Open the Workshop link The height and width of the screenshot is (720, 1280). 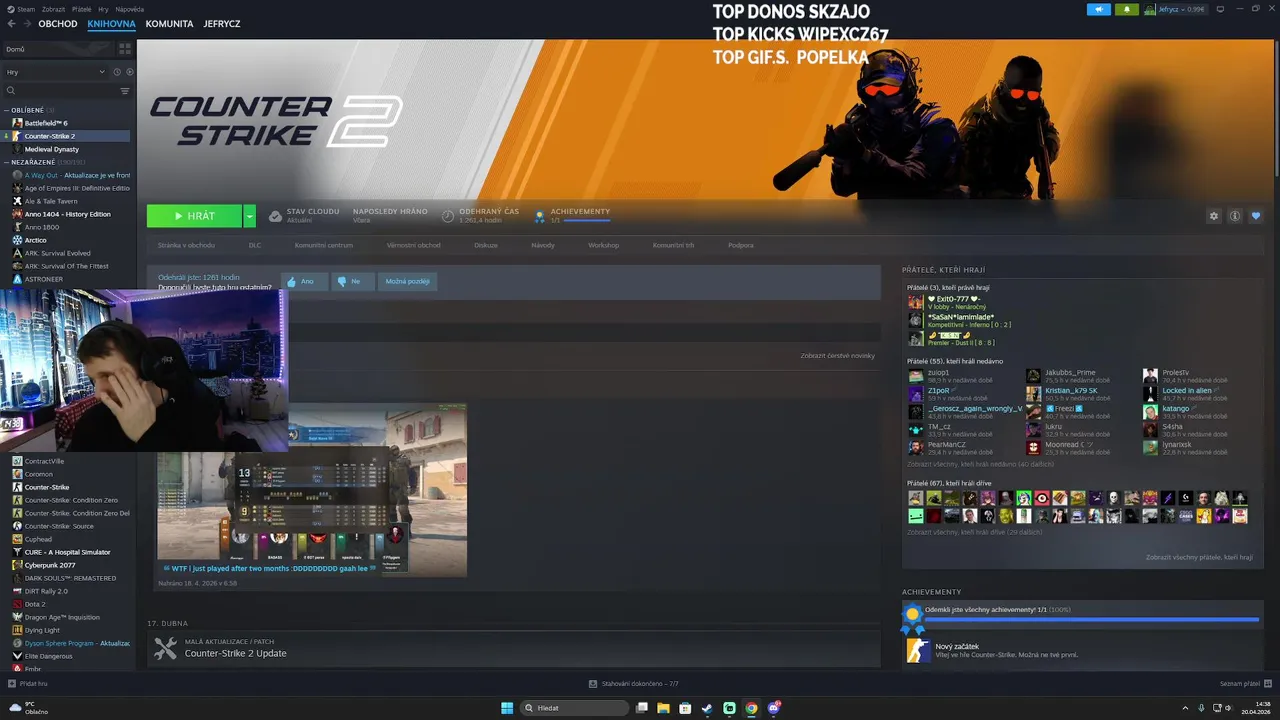pos(603,245)
